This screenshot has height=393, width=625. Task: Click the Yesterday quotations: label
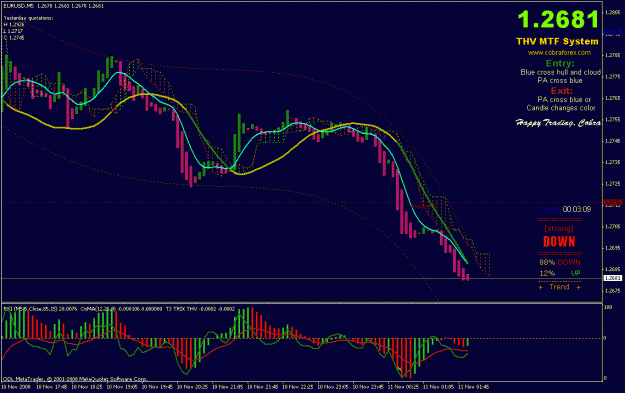[28, 18]
